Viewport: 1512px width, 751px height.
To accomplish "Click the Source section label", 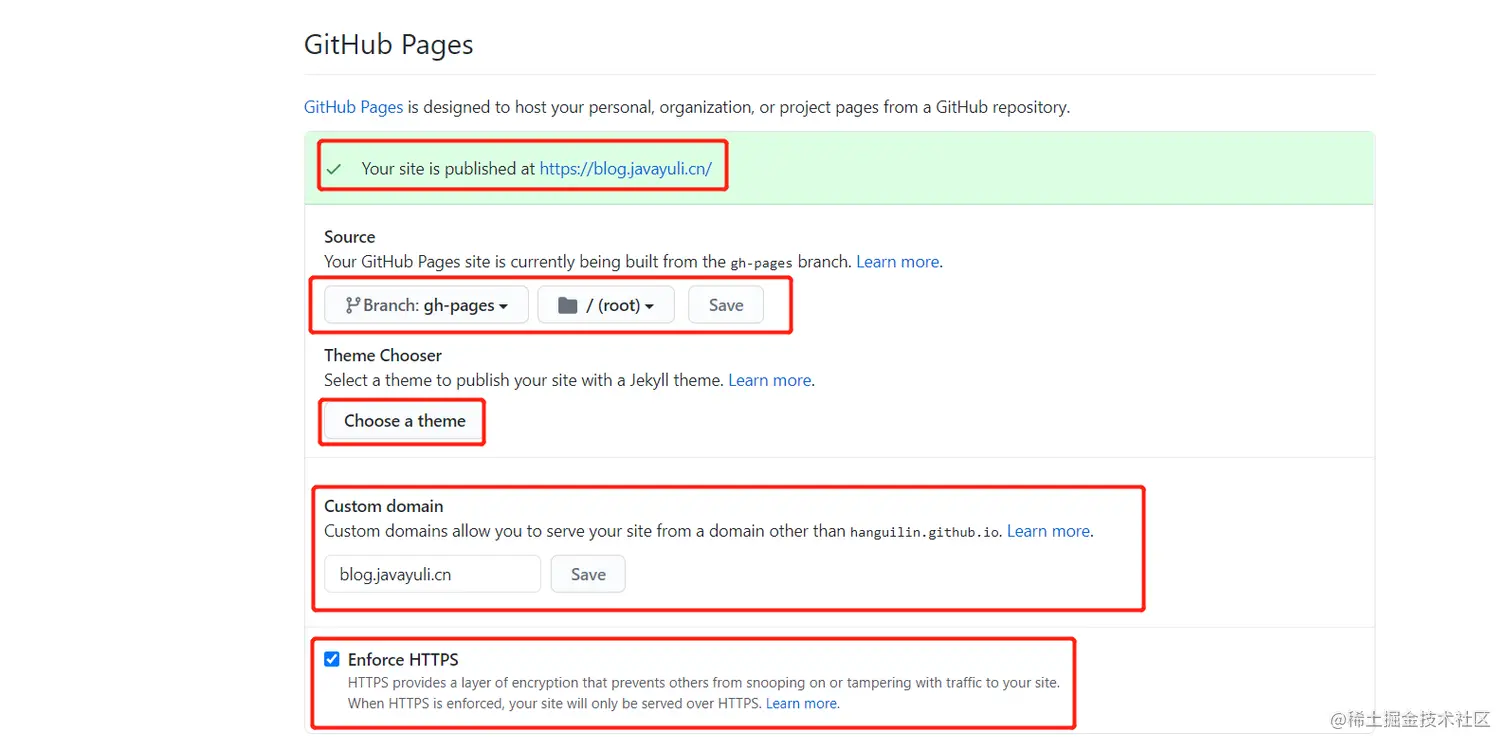I will (350, 237).
